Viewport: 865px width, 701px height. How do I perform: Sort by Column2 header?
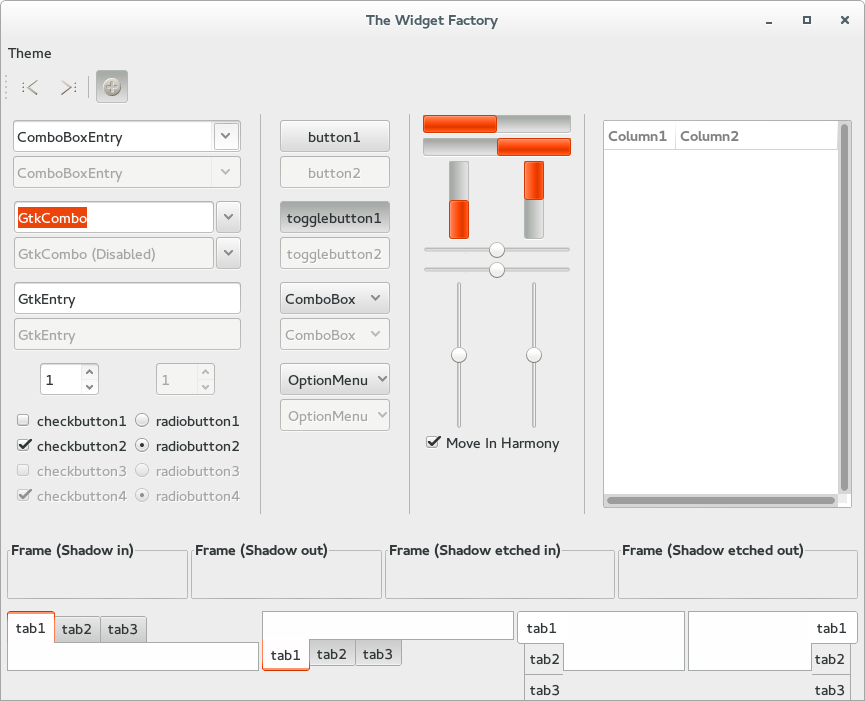[x=756, y=136]
